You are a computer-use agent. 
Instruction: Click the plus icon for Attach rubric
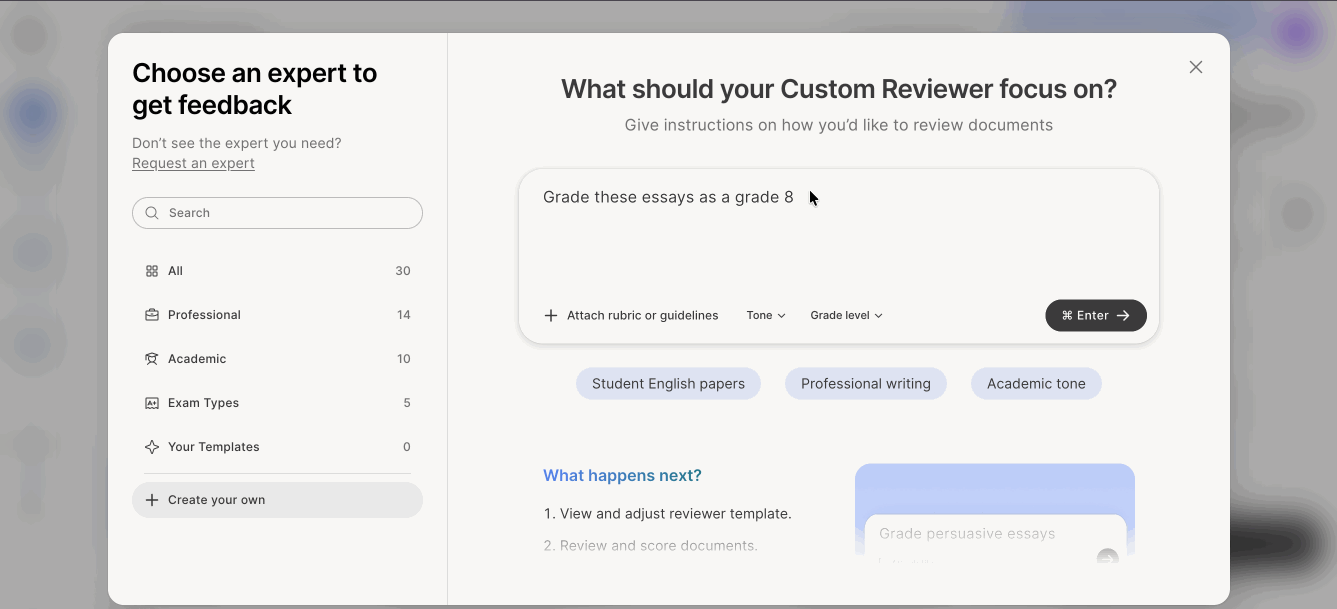pyautogui.click(x=551, y=315)
